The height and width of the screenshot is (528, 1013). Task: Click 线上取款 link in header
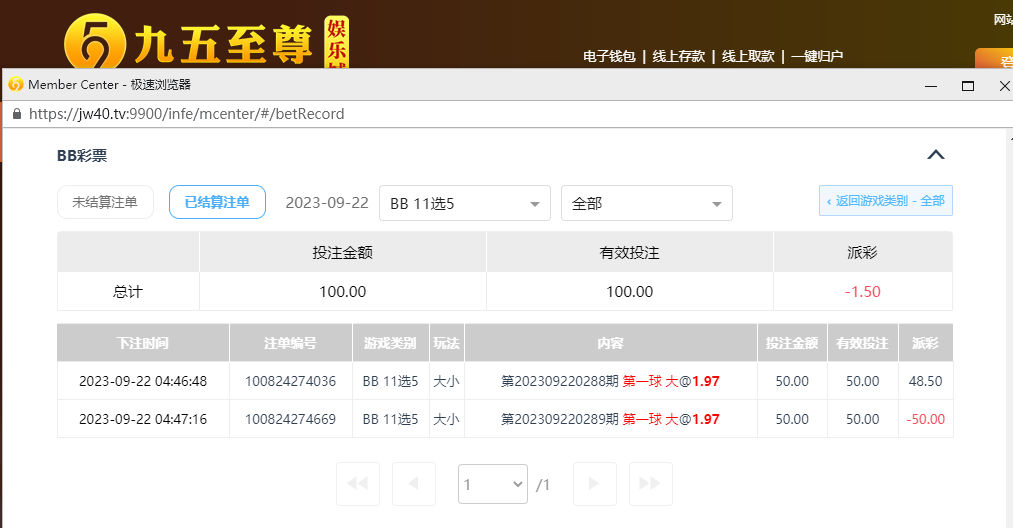click(749, 57)
